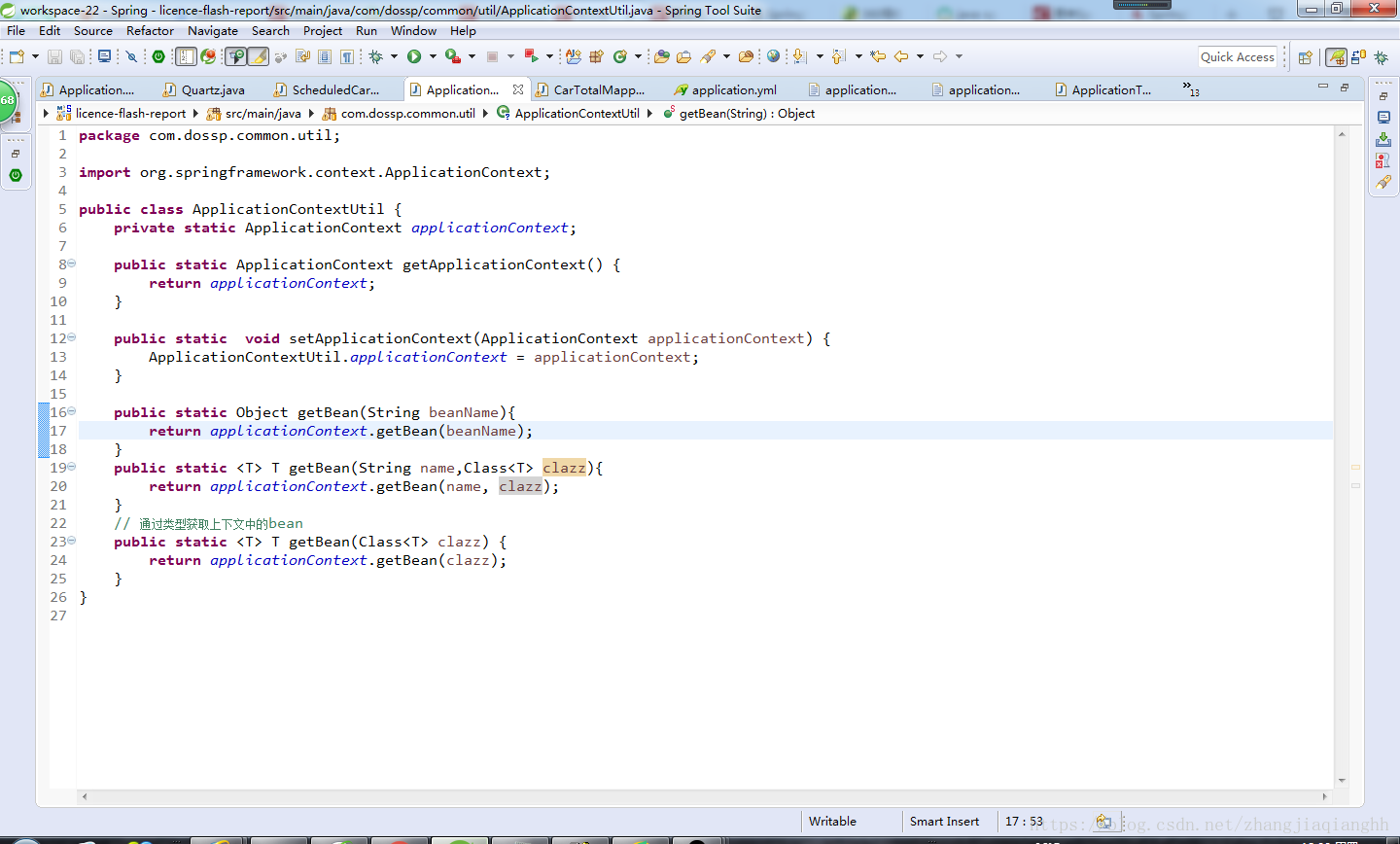Toggle the editor breadcrumb bar icon
The width and height of the screenshot is (1400, 844).
pyautogui.click(x=186, y=56)
